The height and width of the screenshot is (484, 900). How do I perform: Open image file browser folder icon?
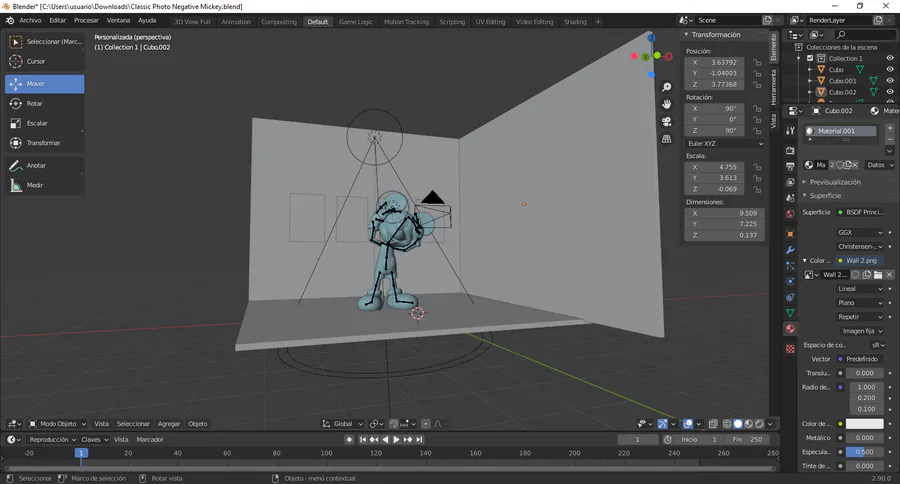(x=878, y=275)
